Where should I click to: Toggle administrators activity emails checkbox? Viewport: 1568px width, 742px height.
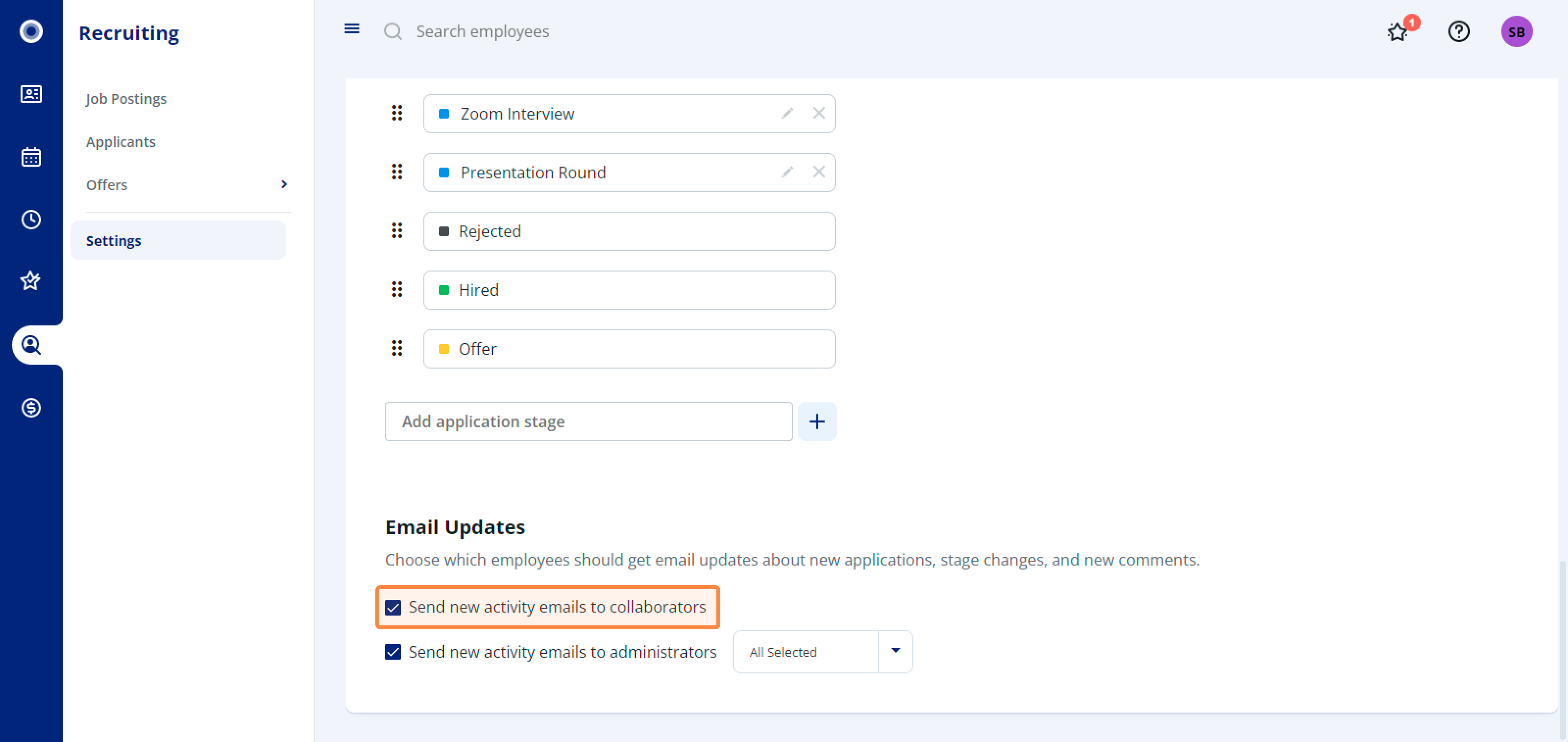[x=393, y=652]
